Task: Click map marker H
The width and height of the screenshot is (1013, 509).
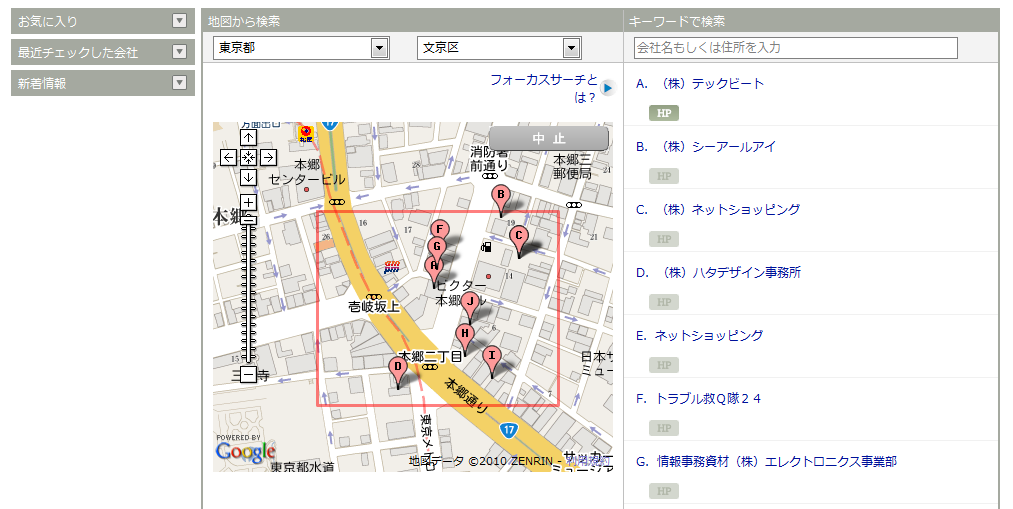Action: click(465, 338)
